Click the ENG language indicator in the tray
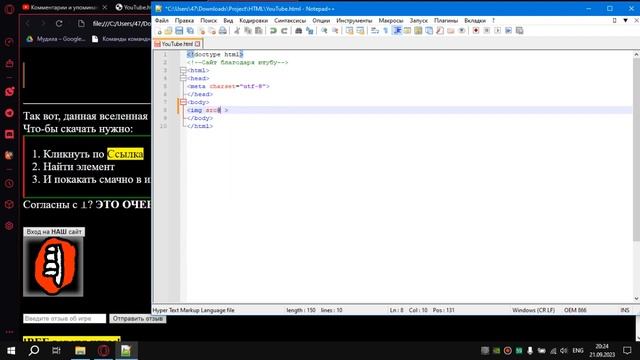640x360 pixels. pos(578,351)
